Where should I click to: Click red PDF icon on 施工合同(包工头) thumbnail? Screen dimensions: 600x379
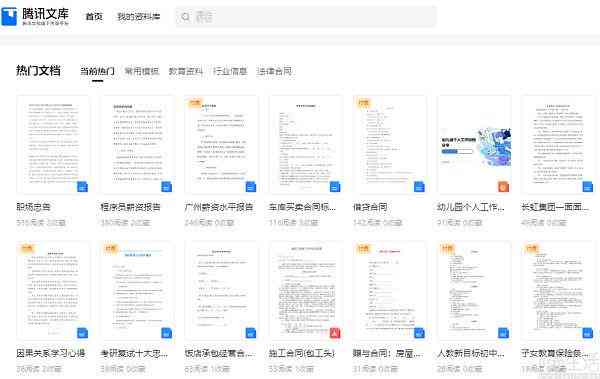[x=335, y=333]
